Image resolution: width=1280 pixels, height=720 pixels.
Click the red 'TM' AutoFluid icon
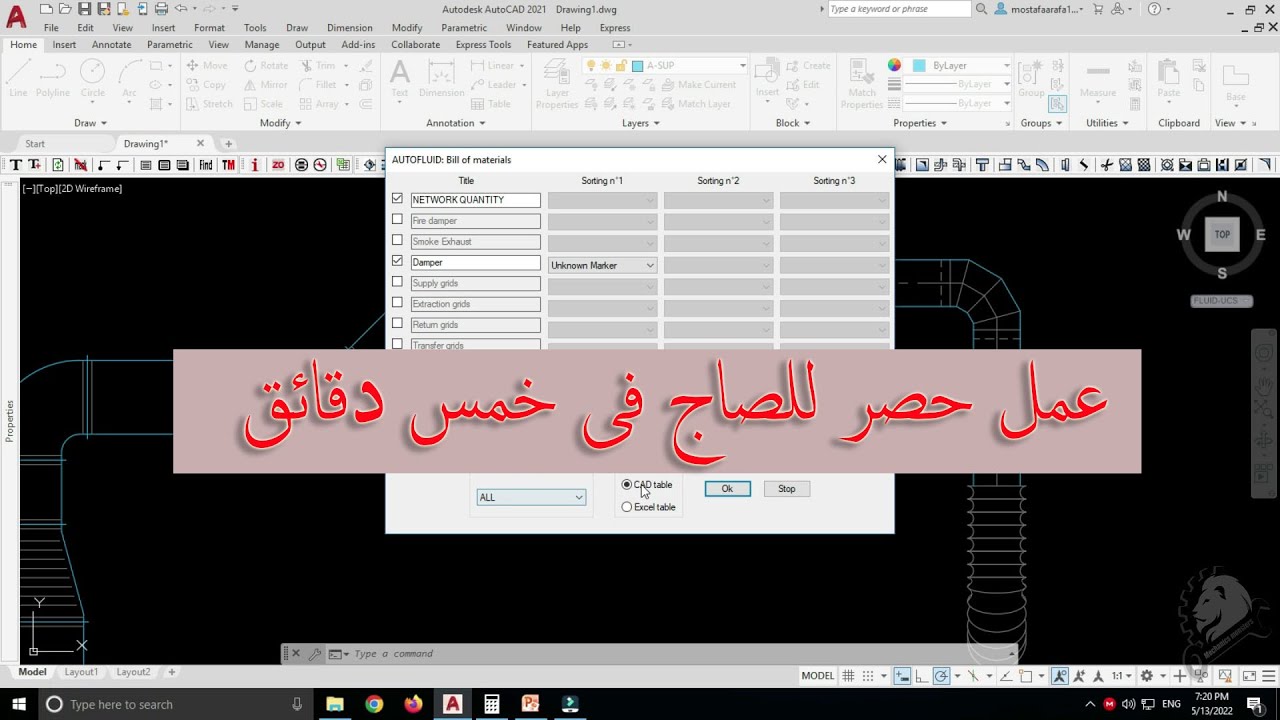[x=229, y=165]
